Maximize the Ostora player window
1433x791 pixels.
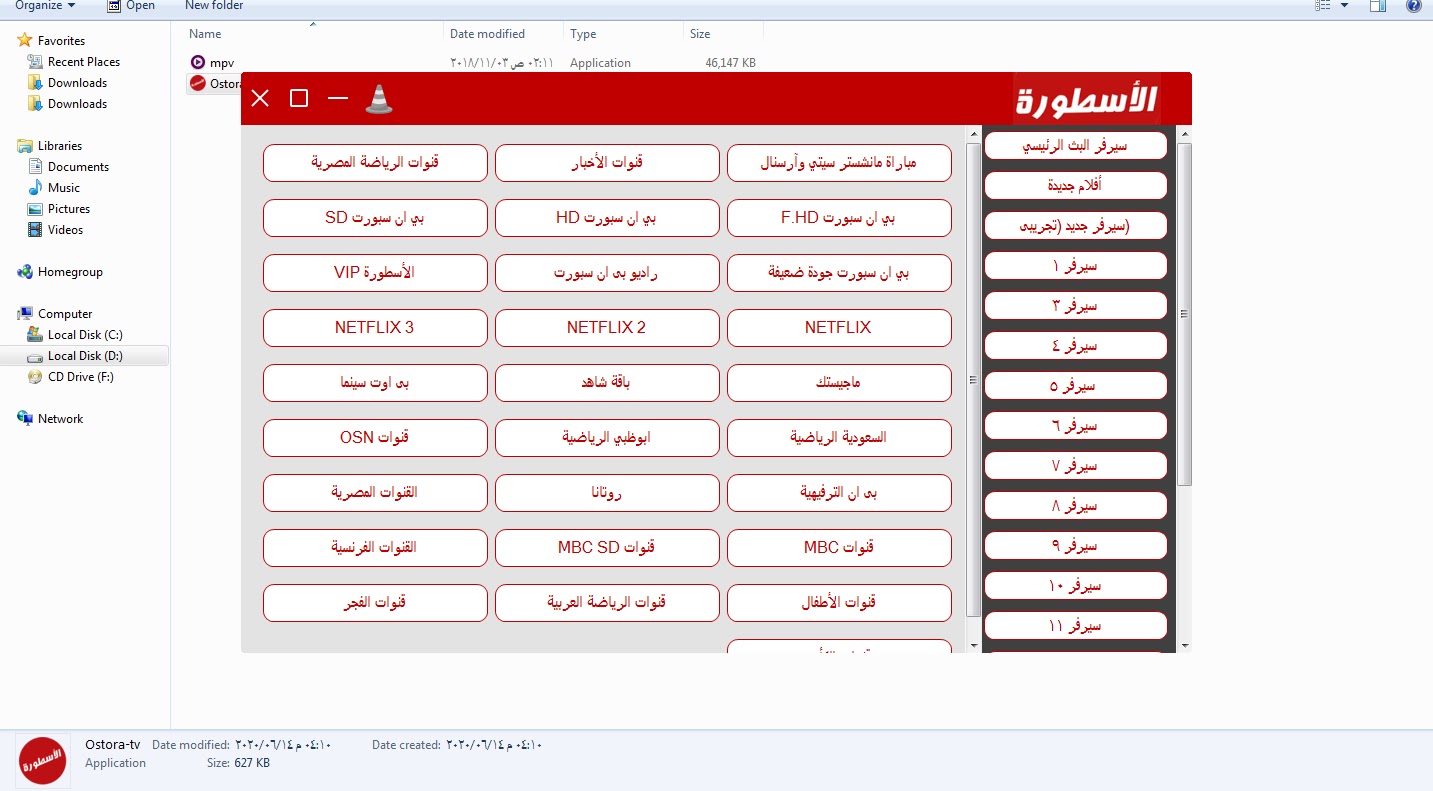[299, 98]
